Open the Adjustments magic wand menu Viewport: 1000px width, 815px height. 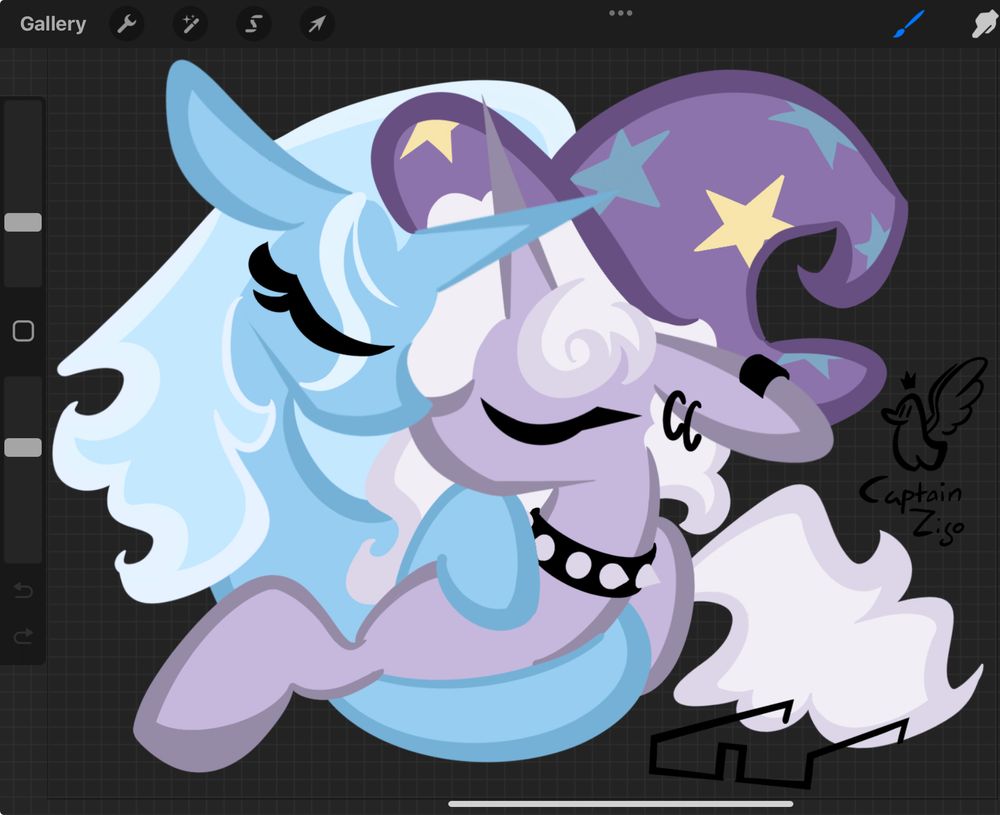190,24
